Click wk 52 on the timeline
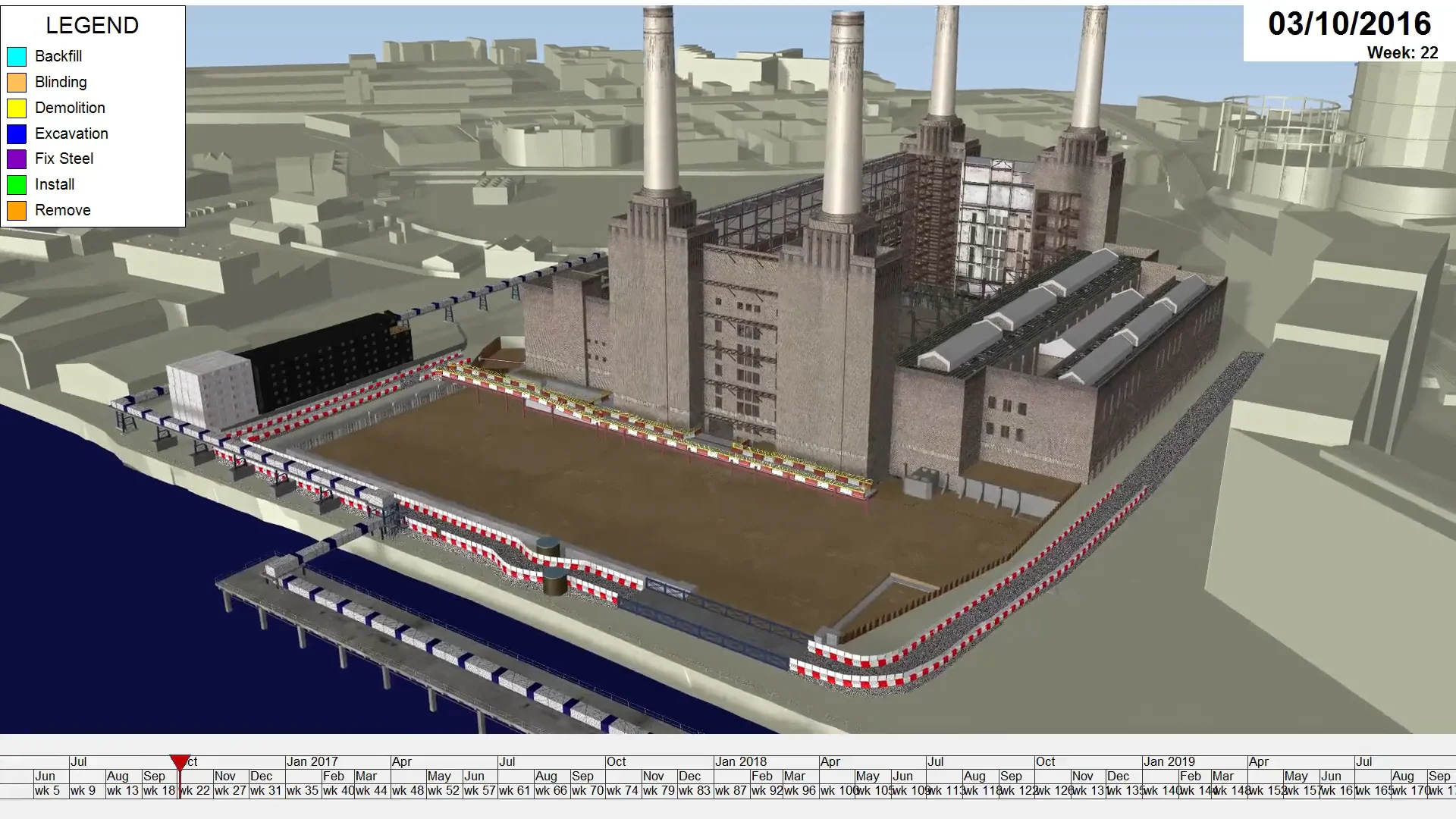Image resolution: width=1456 pixels, height=819 pixels. (x=444, y=790)
